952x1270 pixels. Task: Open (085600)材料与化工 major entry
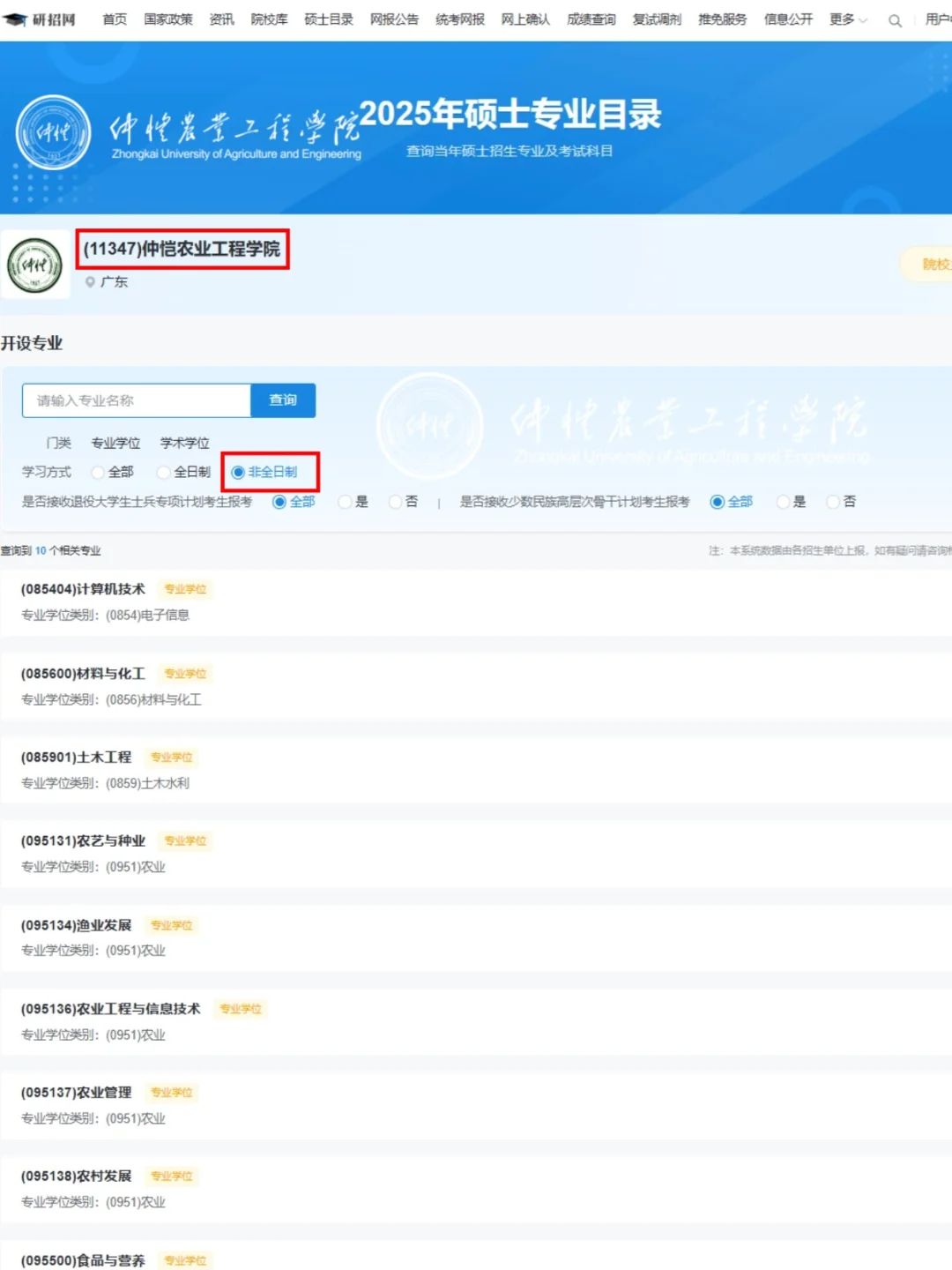pos(83,674)
